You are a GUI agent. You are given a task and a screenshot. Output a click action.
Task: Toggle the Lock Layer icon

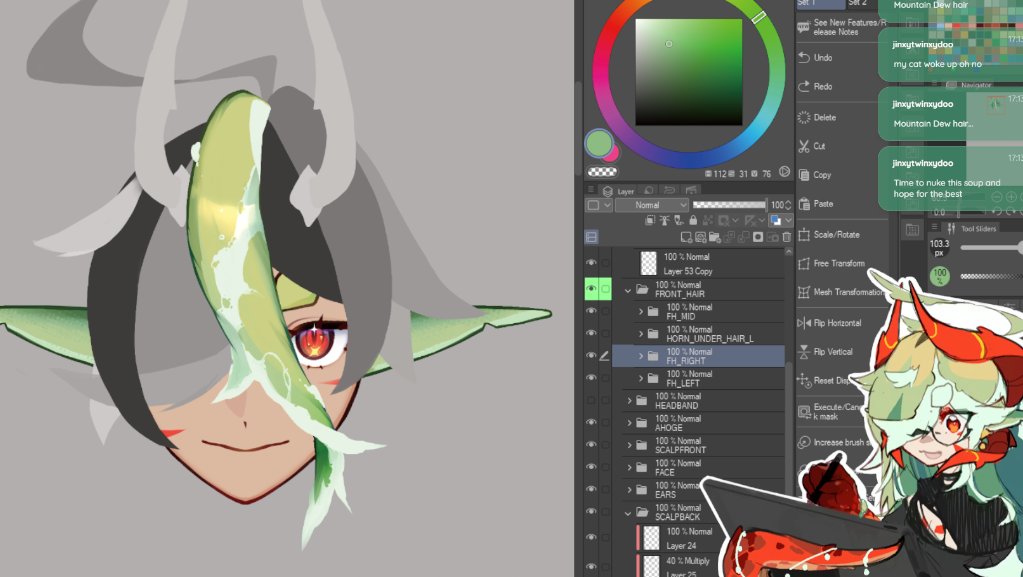click(x=693, y=221)
